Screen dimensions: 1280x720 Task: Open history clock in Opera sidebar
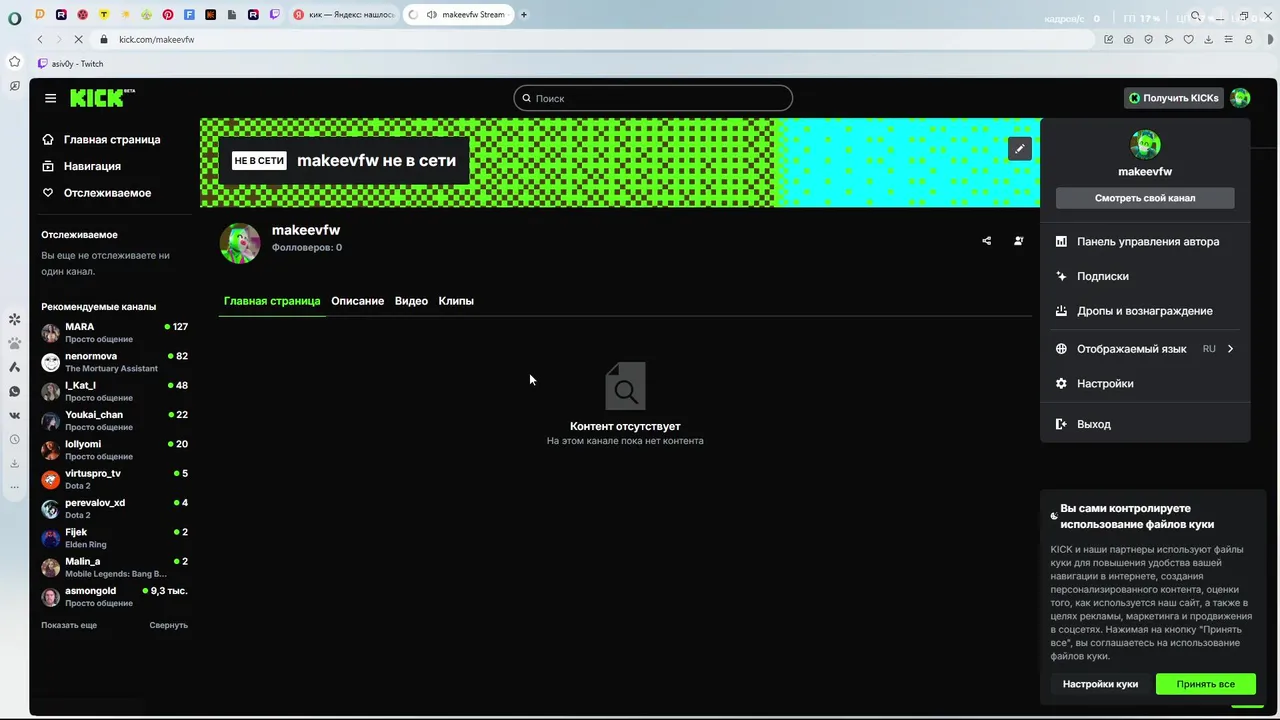tap(14, 440)
